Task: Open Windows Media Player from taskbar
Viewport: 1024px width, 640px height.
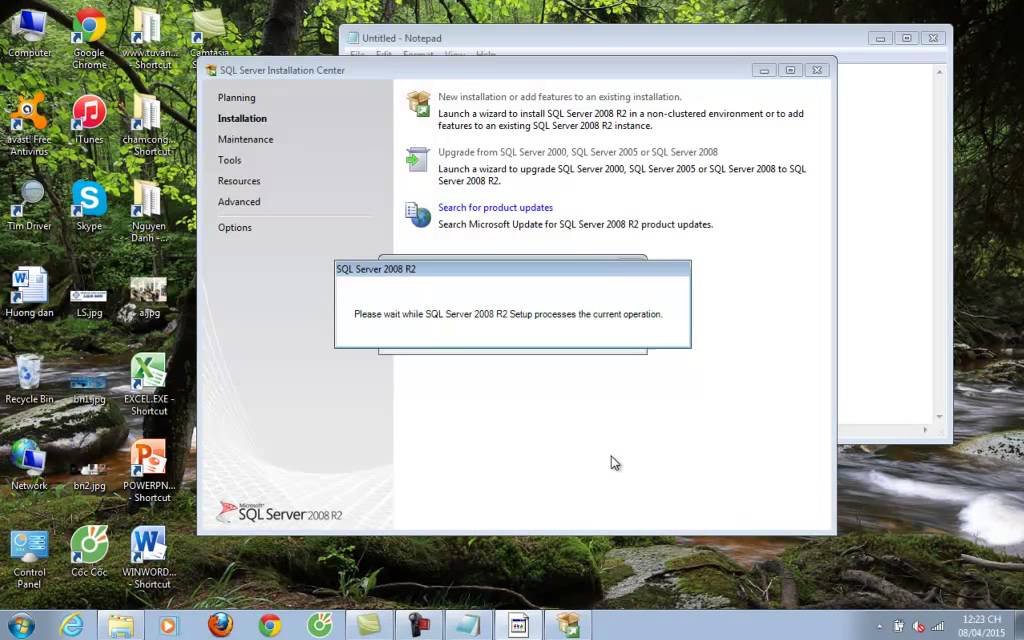Action: (x=168, y=626)
